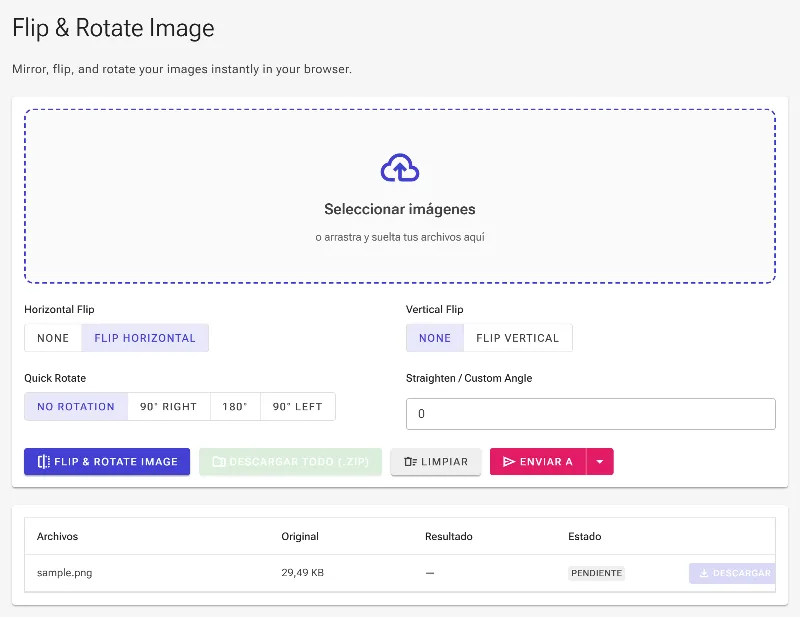Choose the 180° rotation option
The image size is (800, 617).
(x=235, y=406)
